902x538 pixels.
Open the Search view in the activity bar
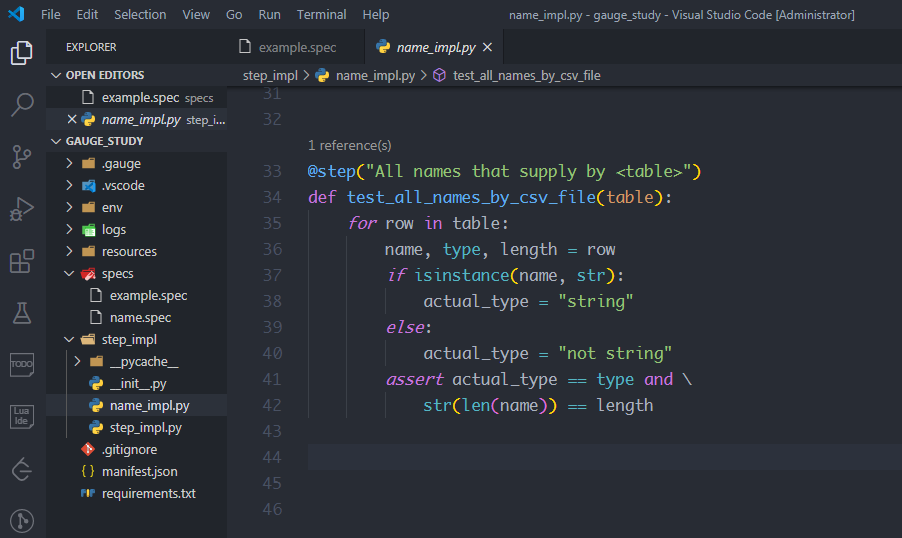(22, 105)
